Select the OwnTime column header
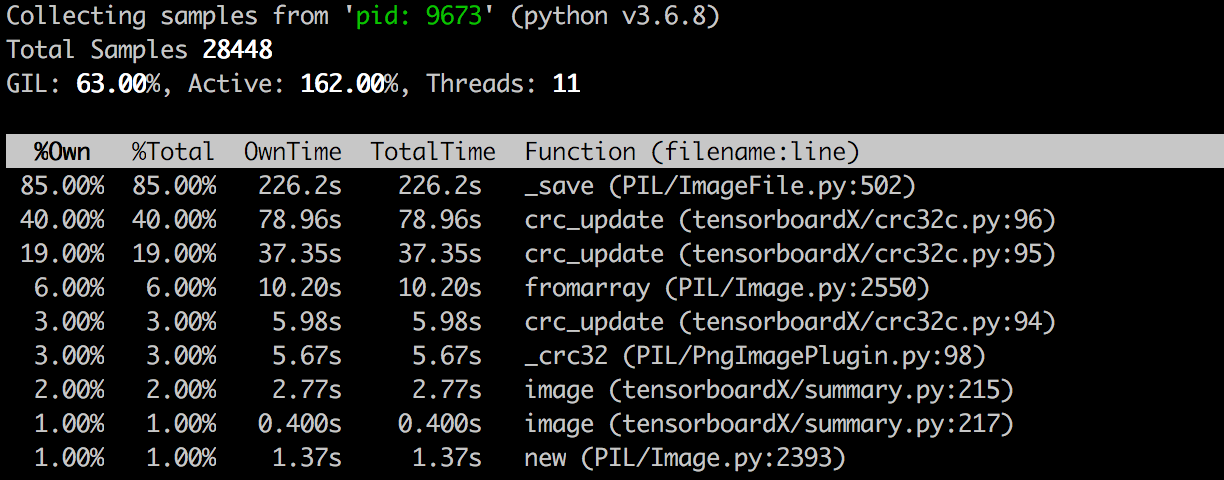1224x480 pixels. [x=293, y=152]
